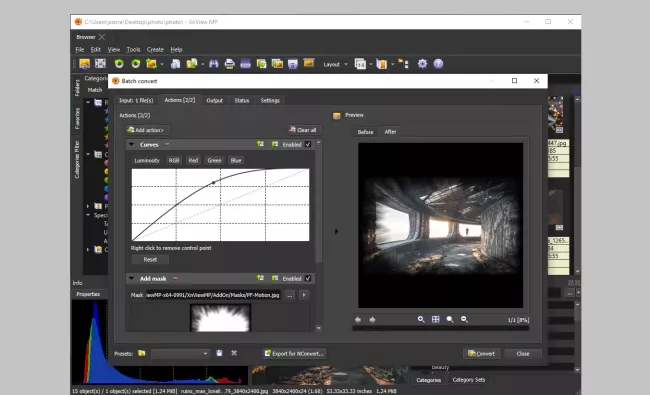
Task: Click the printer icon in browser toolbar
Action: click(229, 63)
